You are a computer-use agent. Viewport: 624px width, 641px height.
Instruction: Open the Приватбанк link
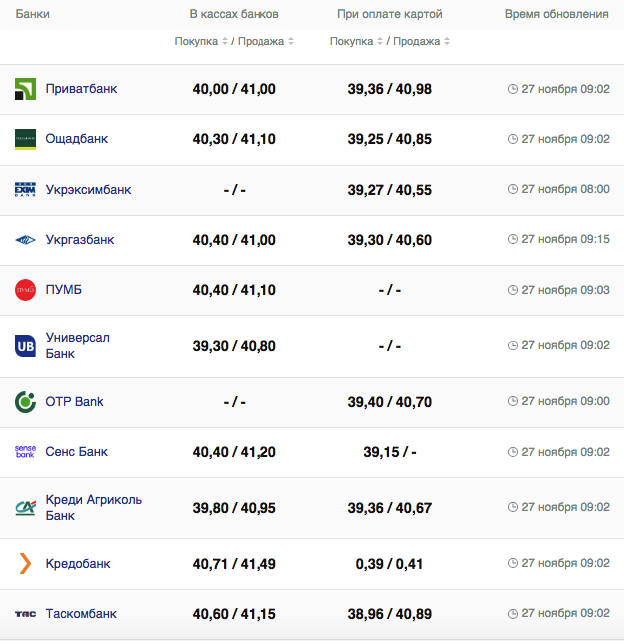pos(81,89)
